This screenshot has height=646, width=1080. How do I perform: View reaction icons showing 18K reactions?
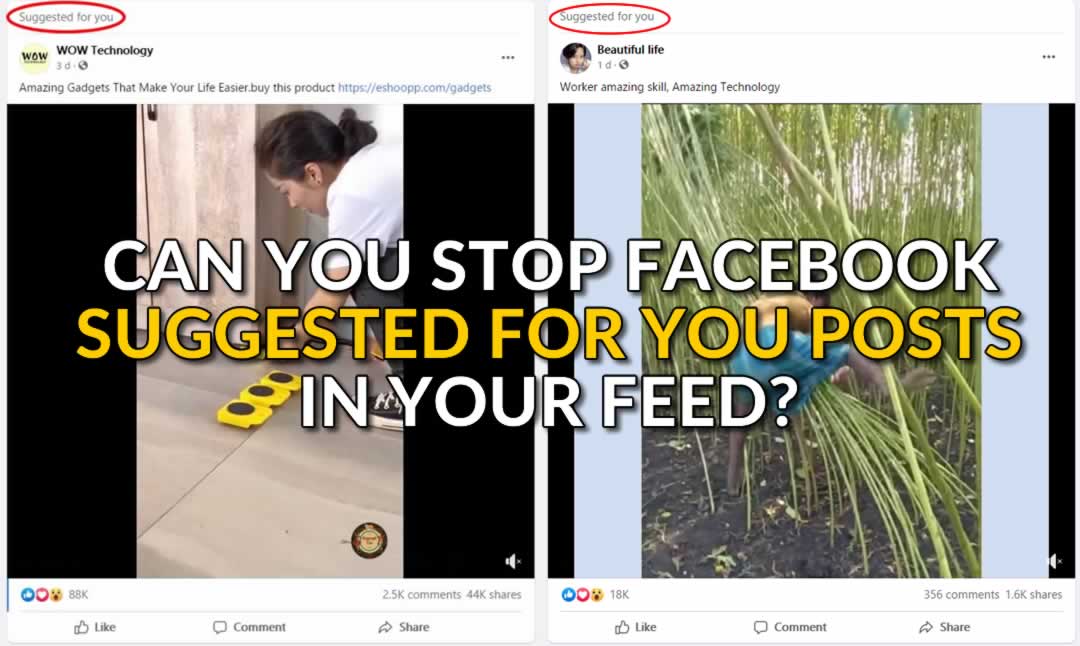coord(582,594)
